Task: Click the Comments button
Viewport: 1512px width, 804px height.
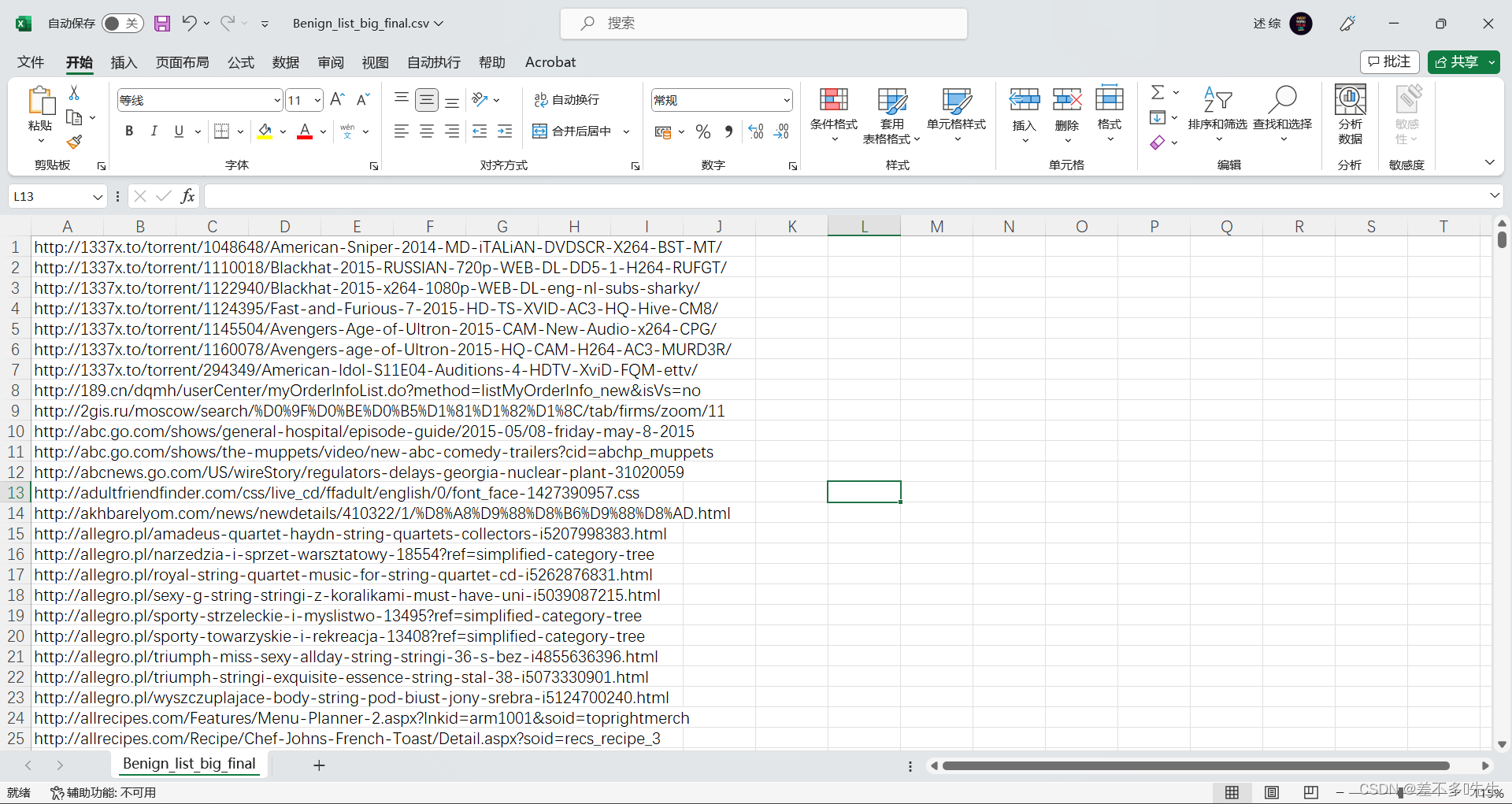Action: 1389,61
